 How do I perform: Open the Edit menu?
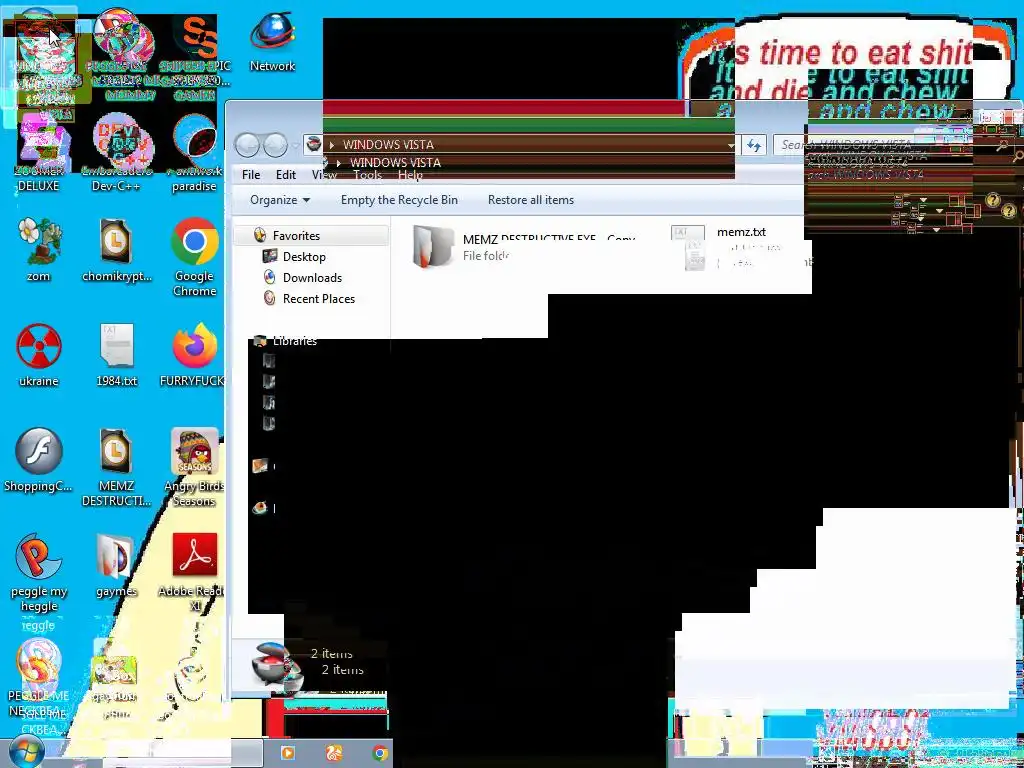tap(285, 175)
